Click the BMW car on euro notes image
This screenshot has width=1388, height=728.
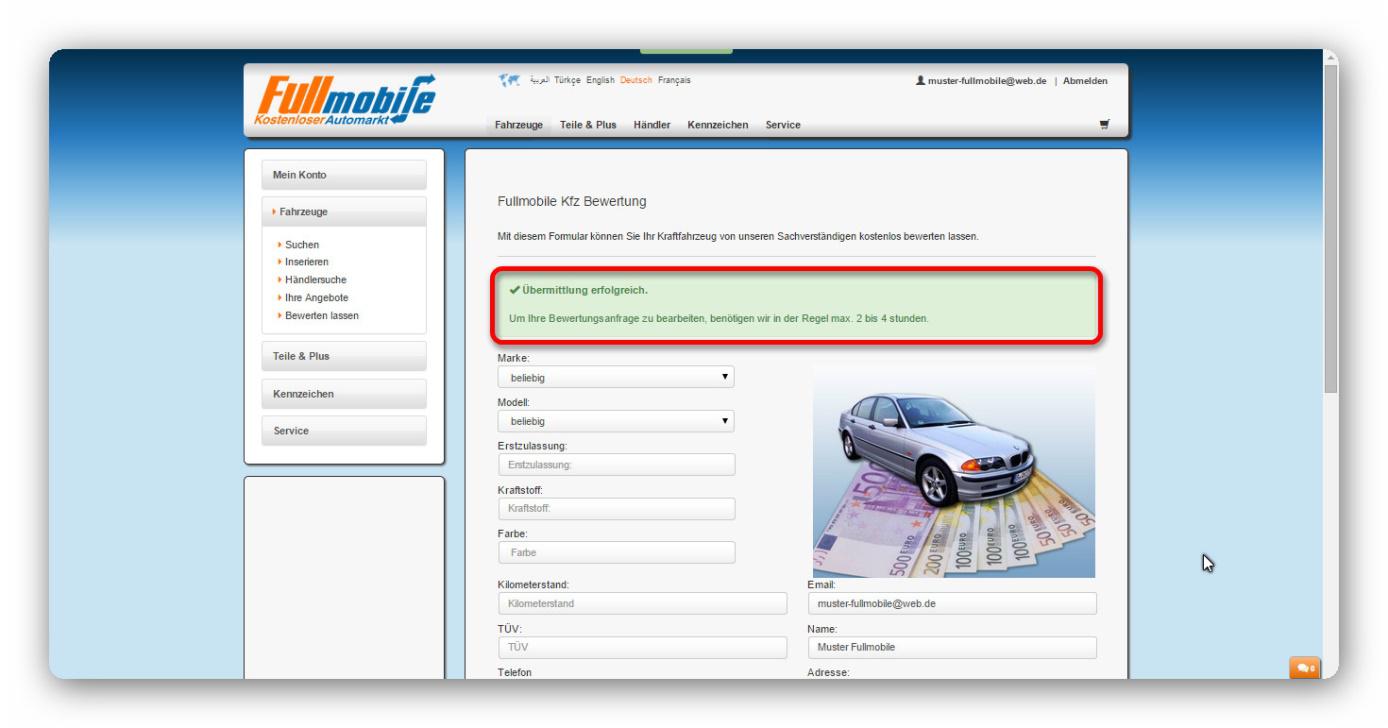954,470
